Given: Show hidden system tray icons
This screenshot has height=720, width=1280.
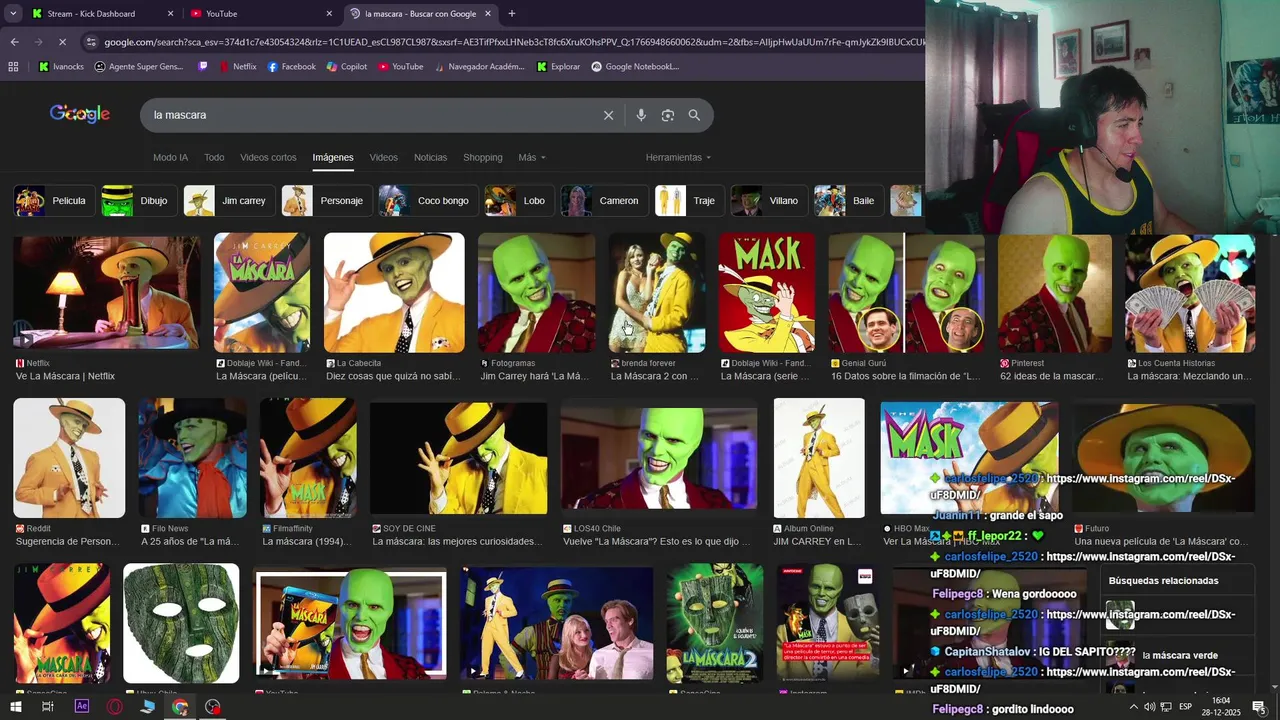Looking at the screenshot, I should [x=1133, y=707].
